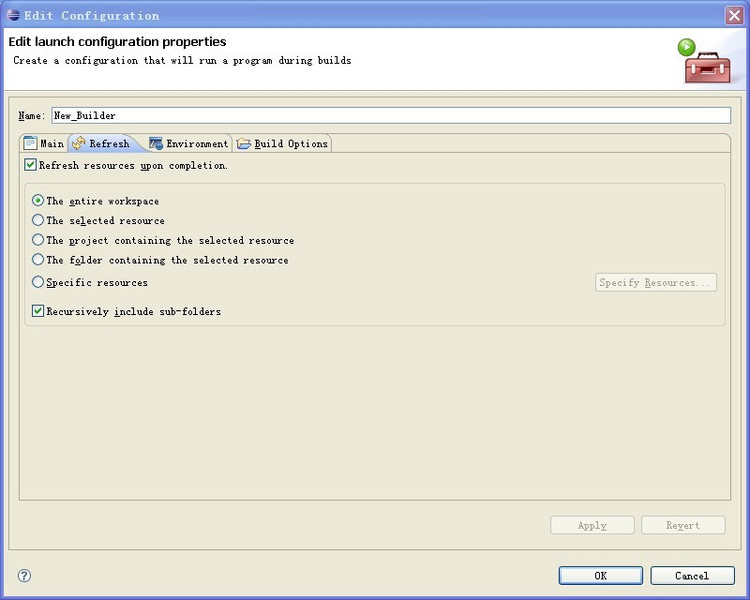This screenshot has width=750, height=600.
Task: Click the Environment tab's icon
Action: pos(156,143)
